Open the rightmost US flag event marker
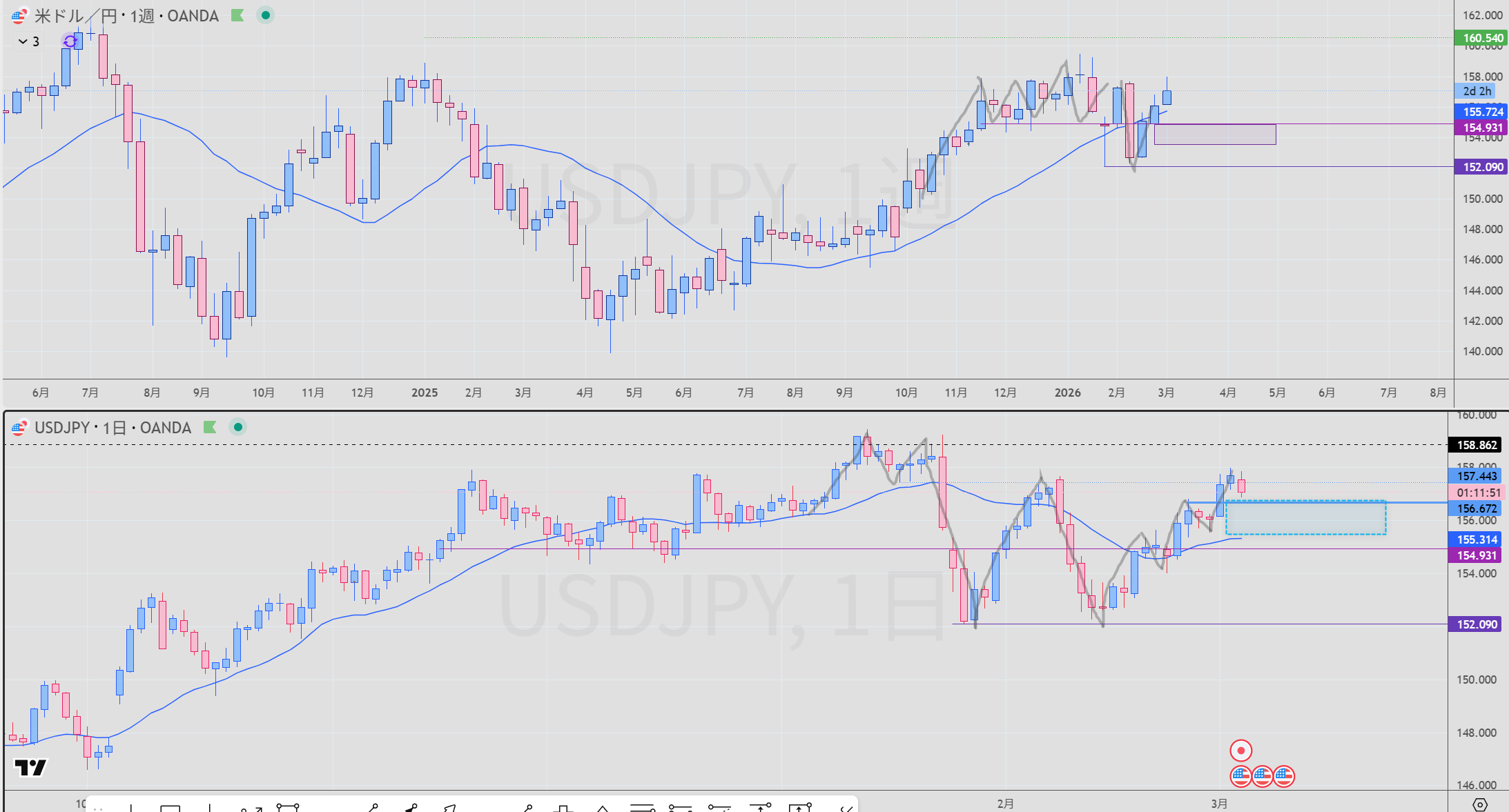The height and width of the screenshot is (812, 1509). (1284, 776)
